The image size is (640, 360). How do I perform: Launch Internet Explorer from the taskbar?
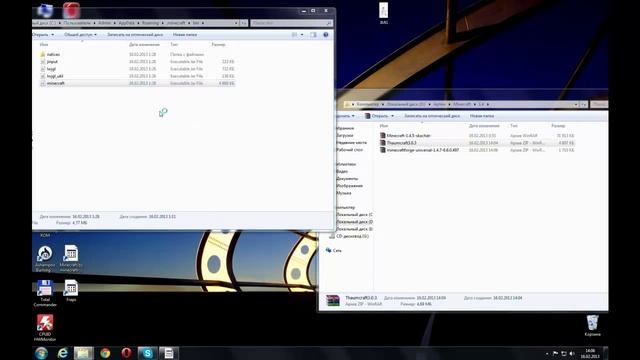pyautogui.click(x=62, y=353)
